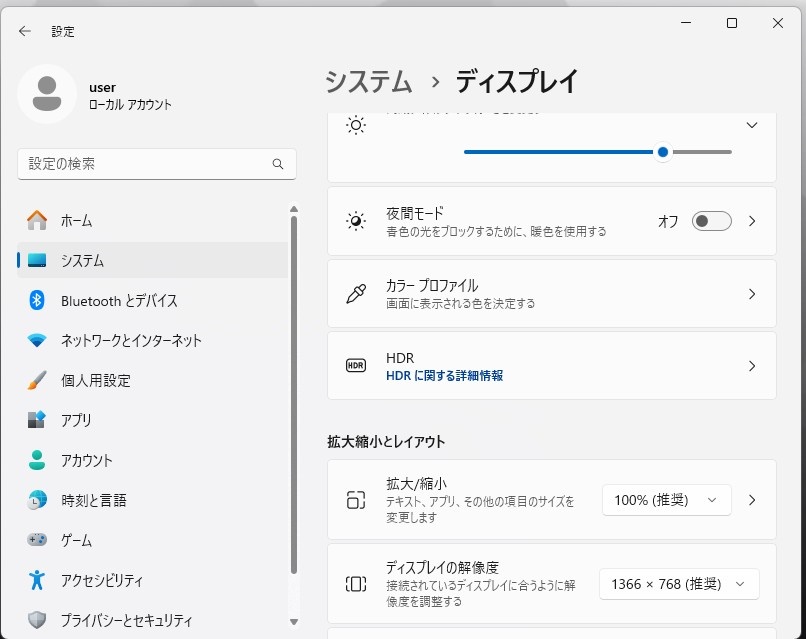
Task: Click the sidebar scrollbar thumb
Action: pyautogui.click(x=294, y=395)
